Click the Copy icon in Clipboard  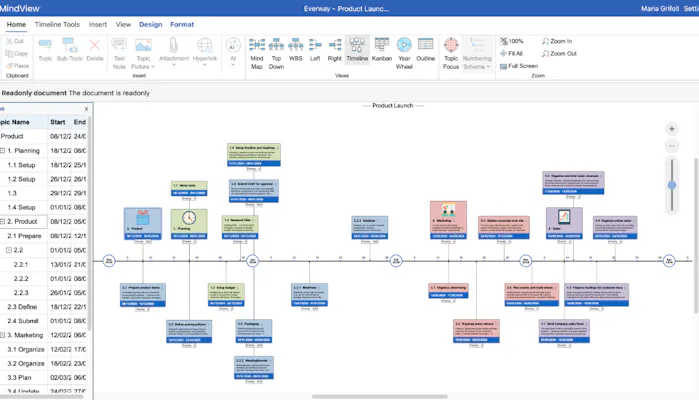point(16,54)
